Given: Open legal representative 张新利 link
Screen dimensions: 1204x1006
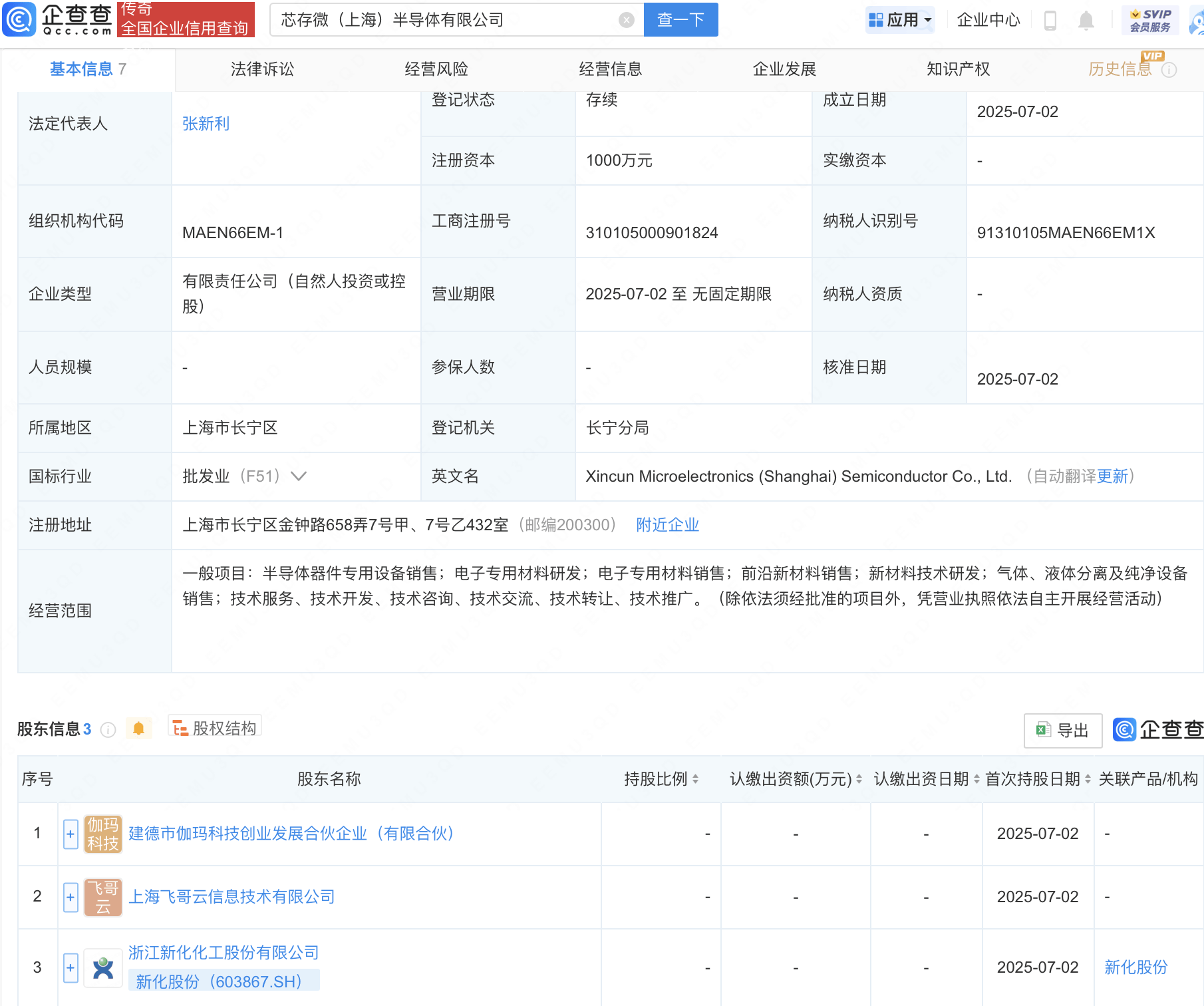Looking at the screenshot, I should click(206, 124).
